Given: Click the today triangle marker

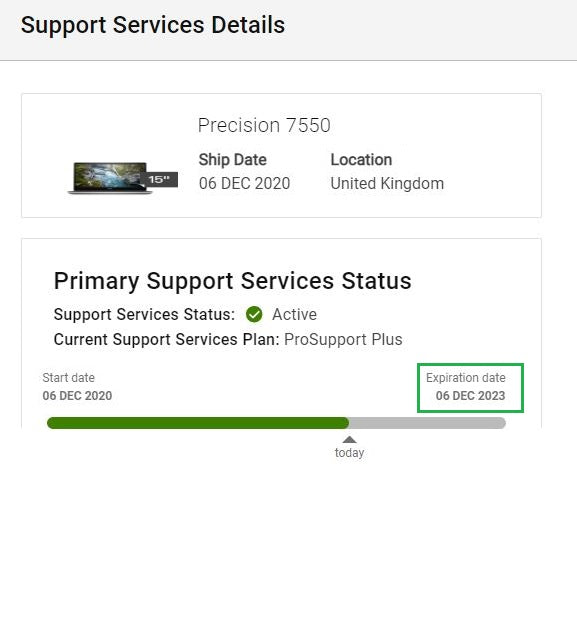Looking at the screenshot, I should click(349, 439).
